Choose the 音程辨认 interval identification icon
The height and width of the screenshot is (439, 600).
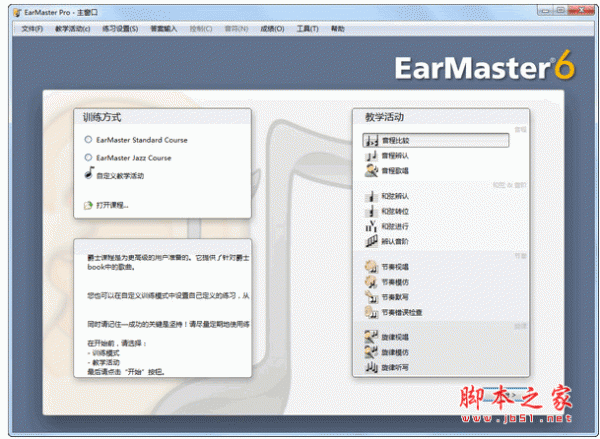pyautogui.click(x=371, y=156)
